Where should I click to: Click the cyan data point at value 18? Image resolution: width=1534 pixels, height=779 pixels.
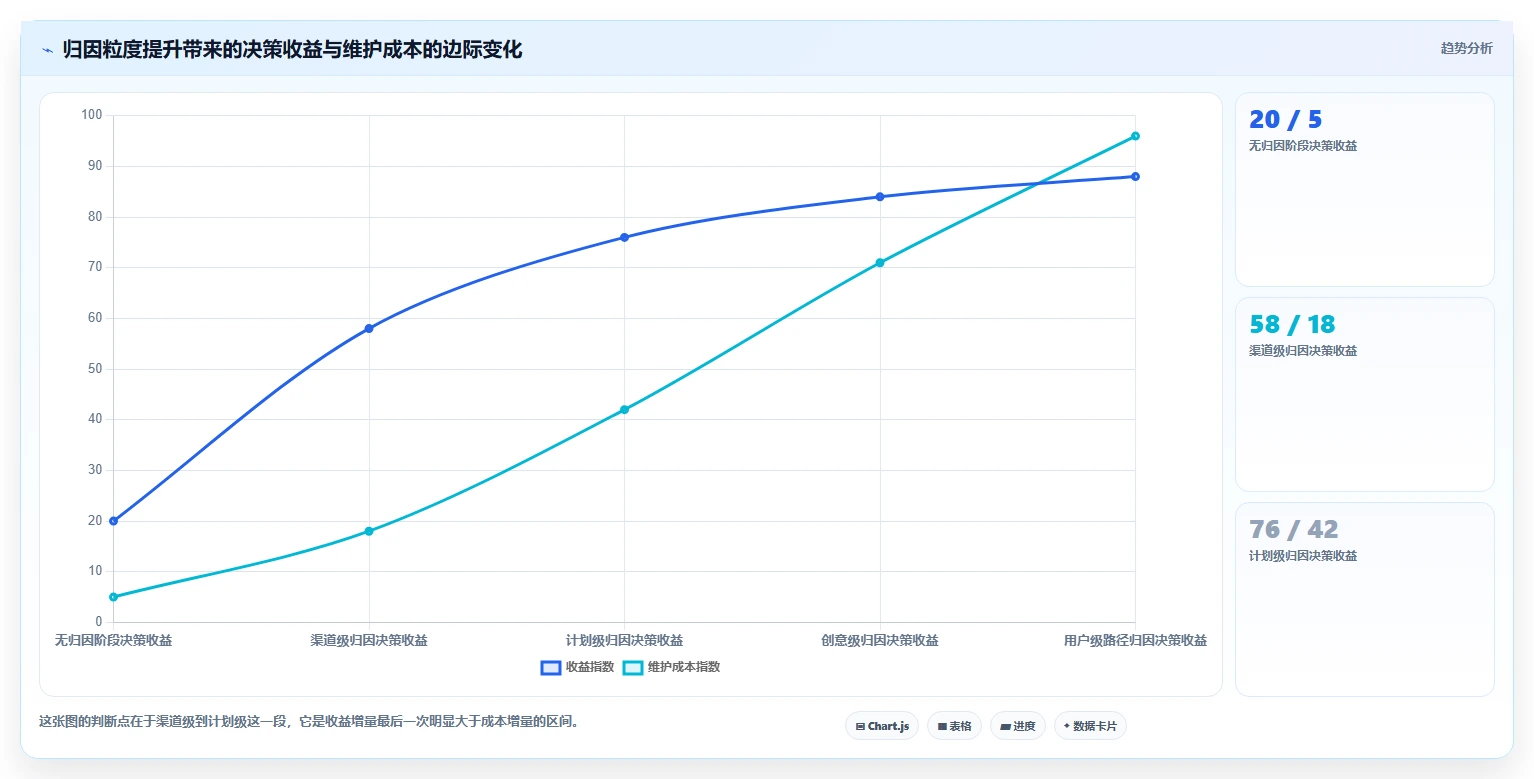point(369,531)
